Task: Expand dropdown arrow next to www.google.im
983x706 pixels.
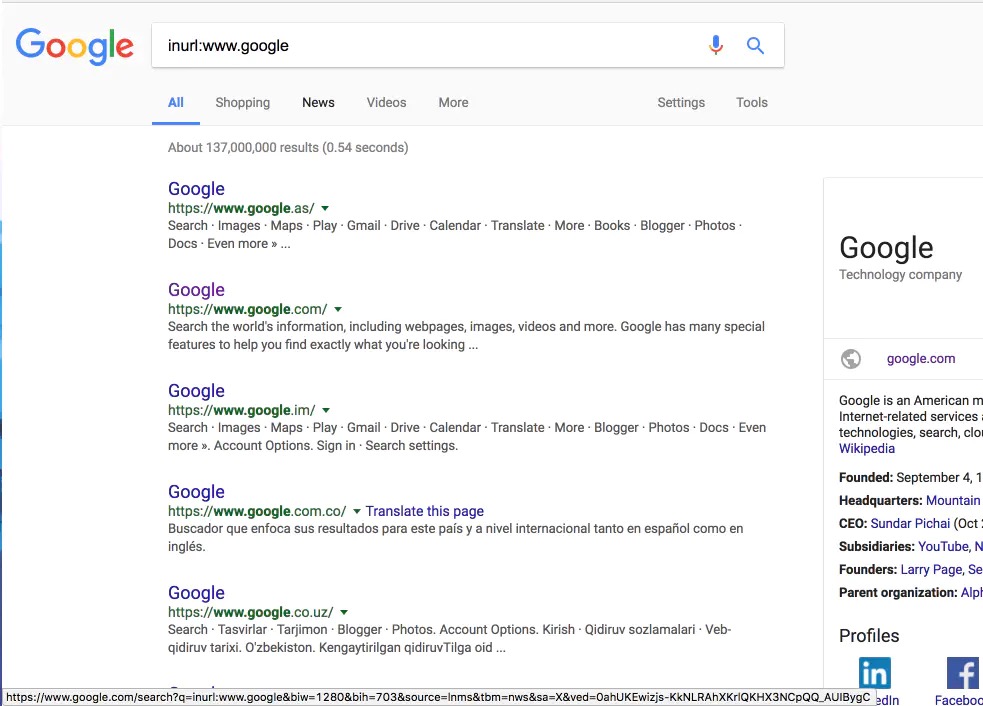Action: coord(326,410)
